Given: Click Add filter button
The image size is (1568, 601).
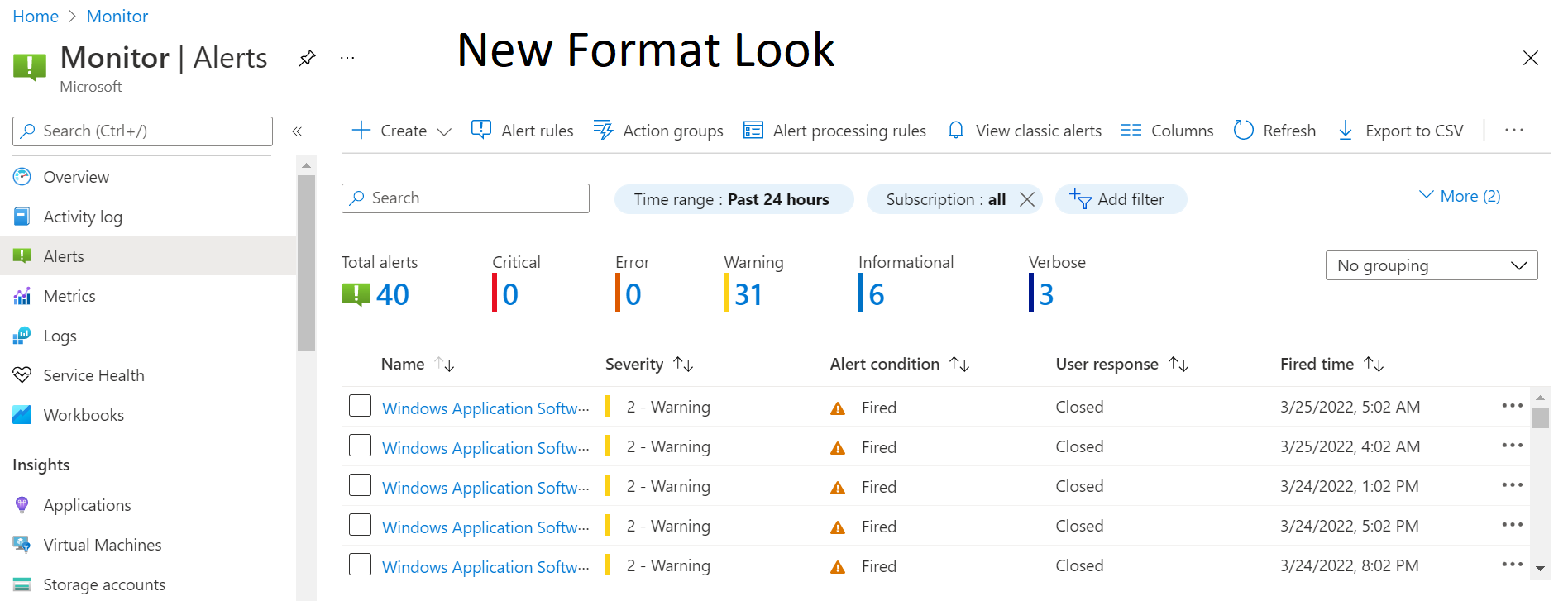Looking at the screenshot, I should [1121, 199].
